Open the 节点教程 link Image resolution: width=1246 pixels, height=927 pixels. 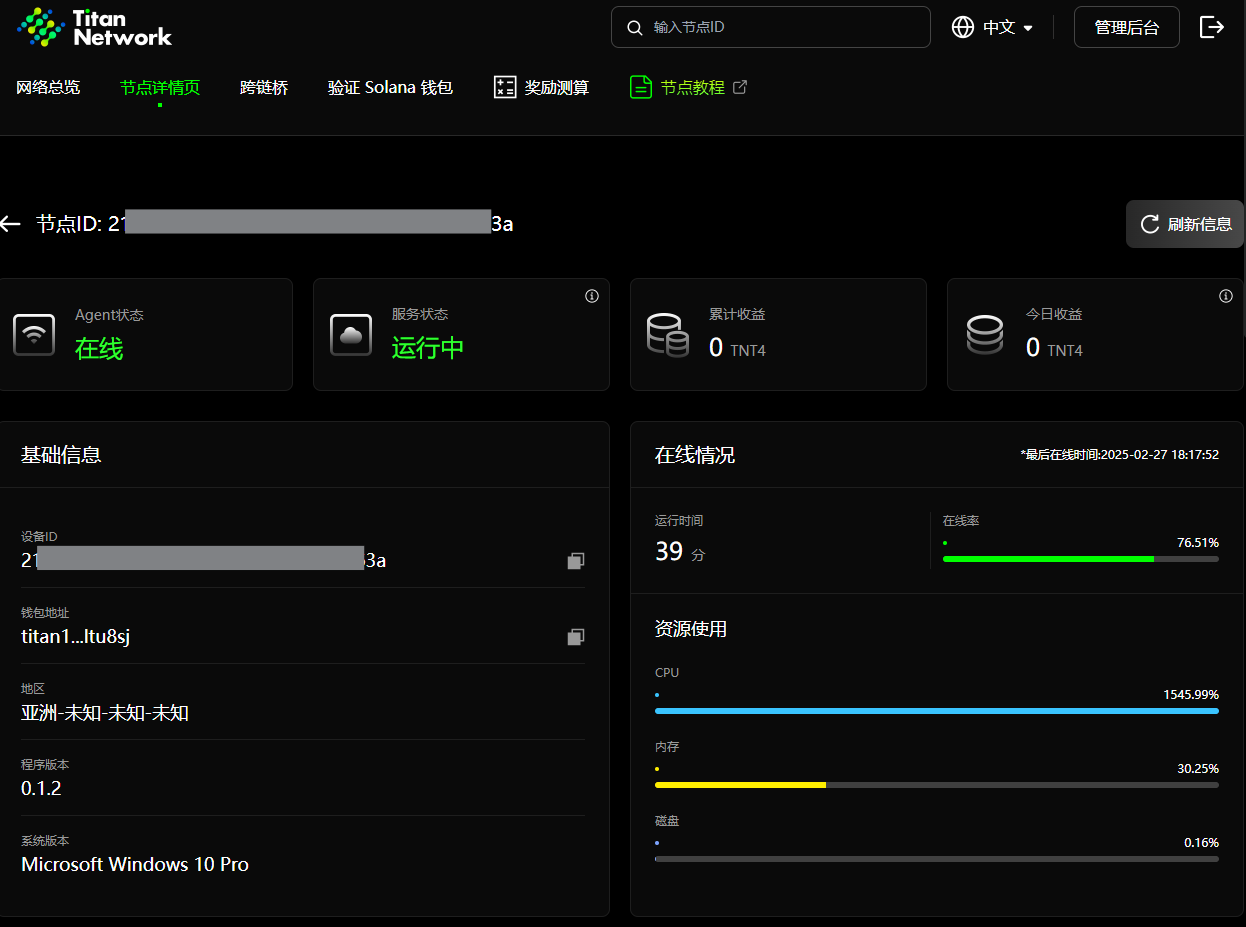point(688,87)
